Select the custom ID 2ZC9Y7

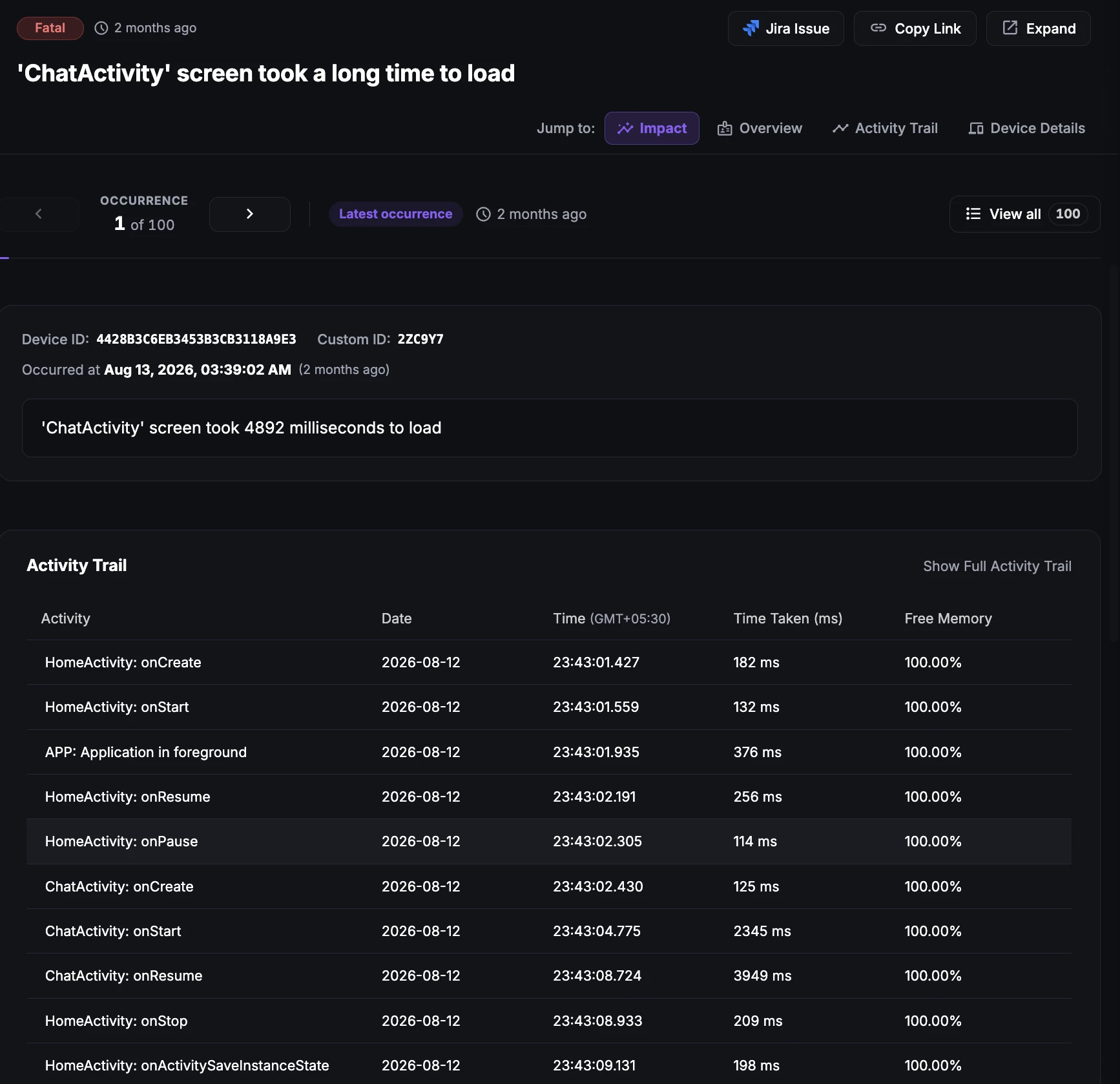click(420, 339)
